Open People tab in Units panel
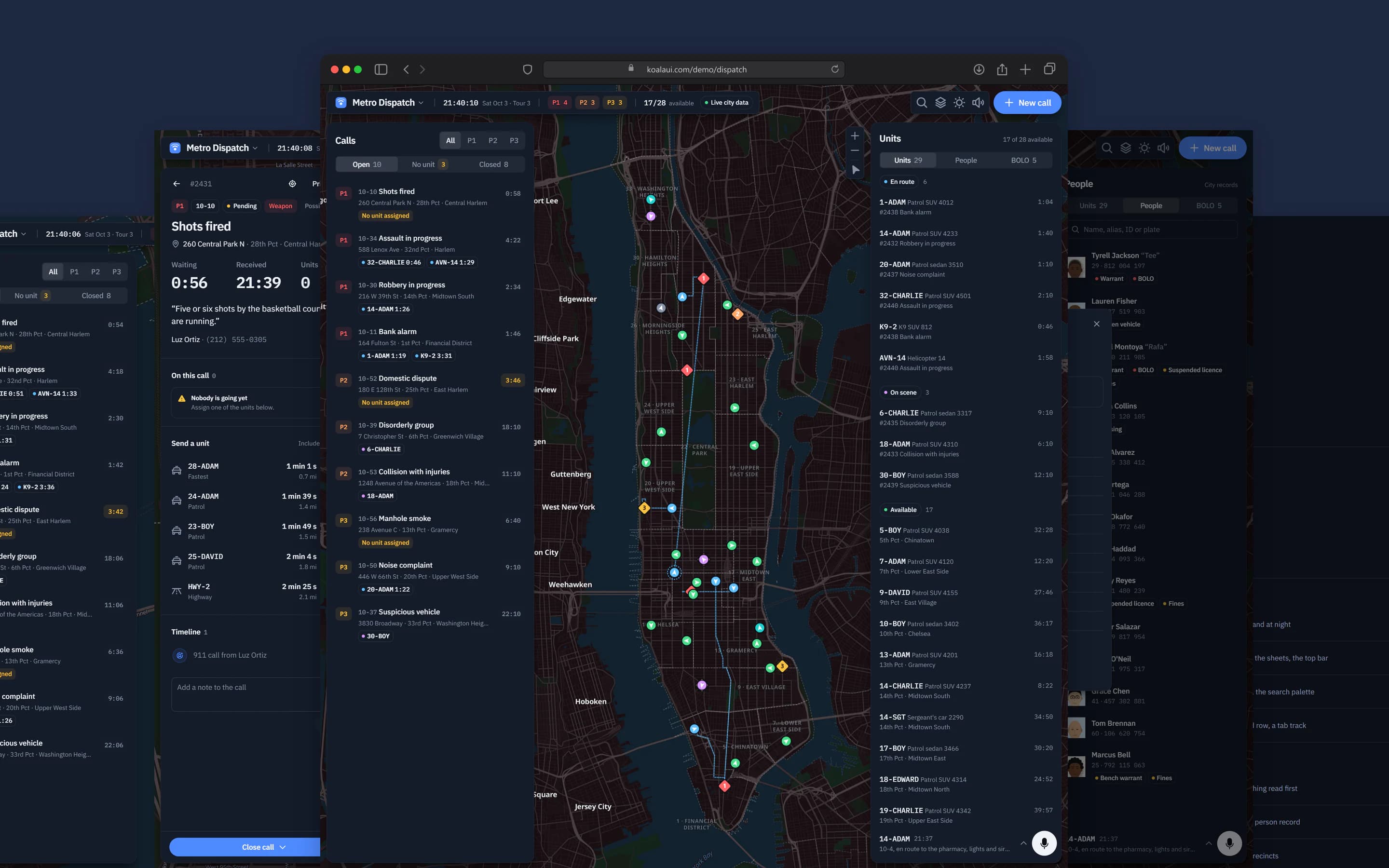 click(966, 160)
